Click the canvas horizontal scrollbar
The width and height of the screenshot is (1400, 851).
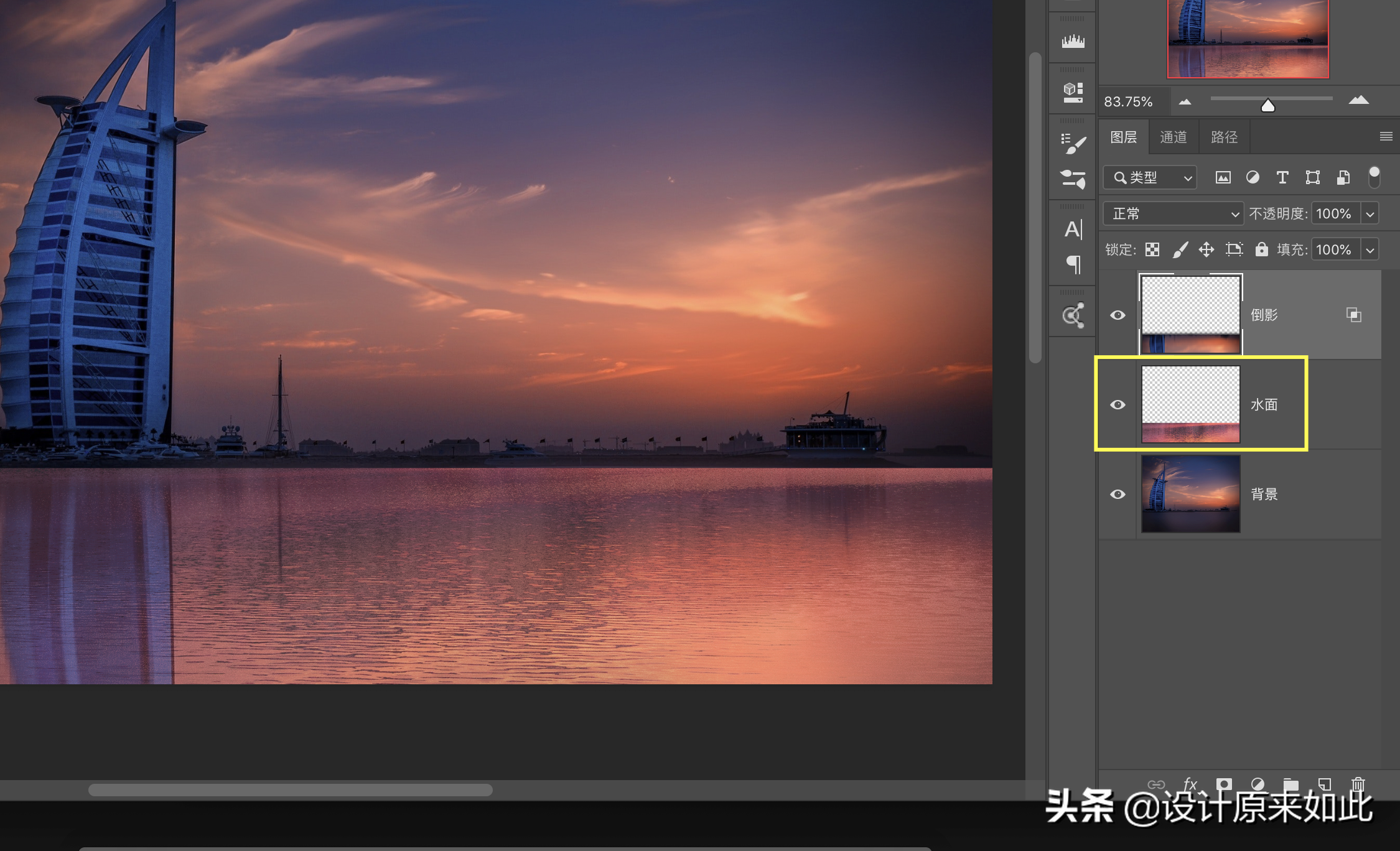click(x=290, y=790)
